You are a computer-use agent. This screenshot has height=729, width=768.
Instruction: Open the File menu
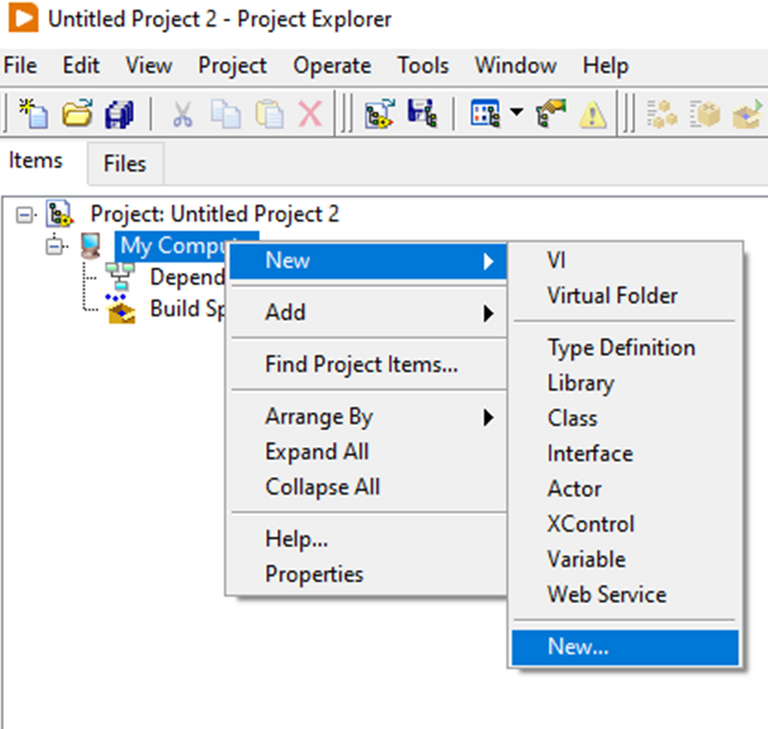pos(20,65)
